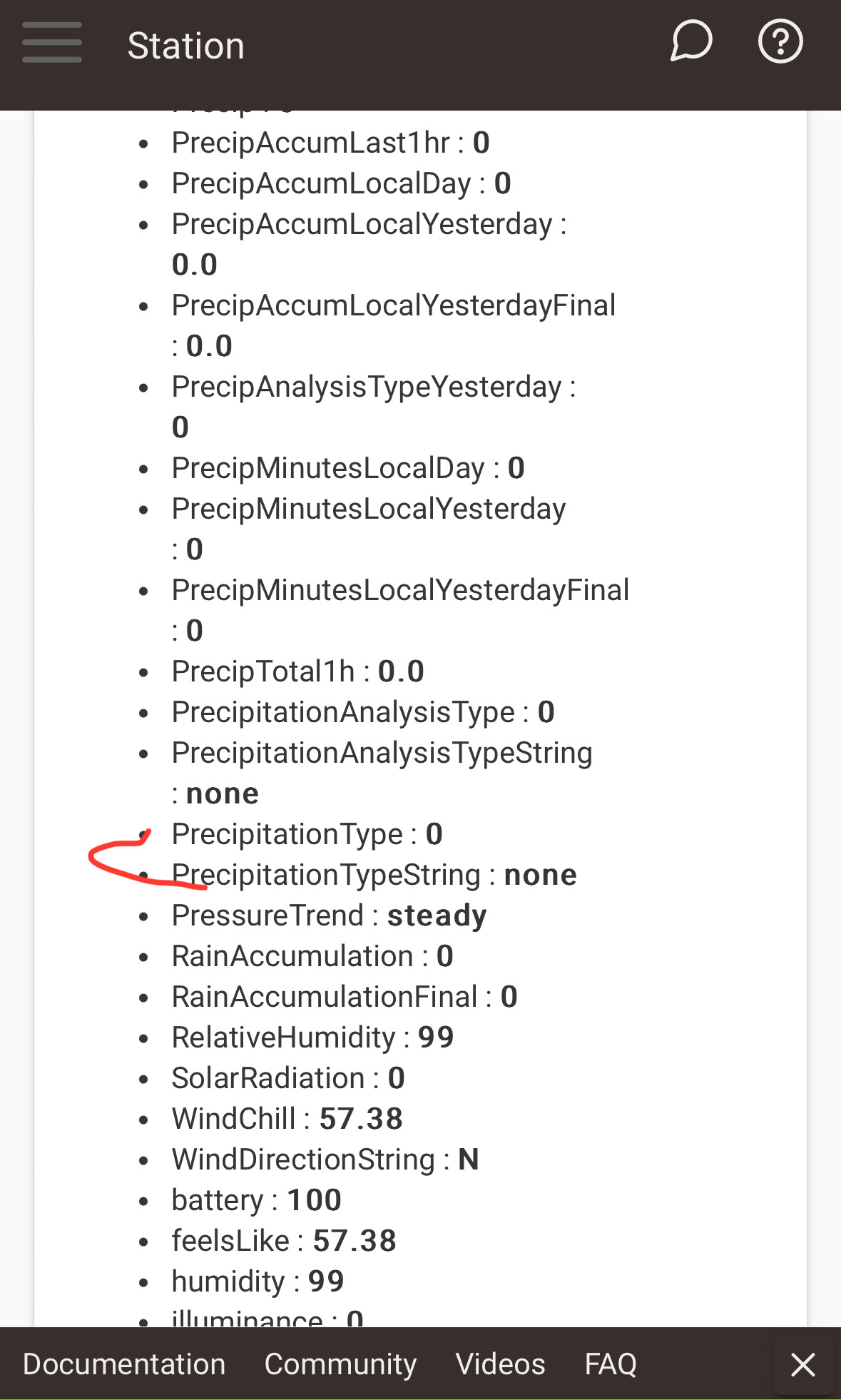Select the RelativeHumidity attribute line
Viewport: 841px width, 1400px height.
[x=312, y=1038]
